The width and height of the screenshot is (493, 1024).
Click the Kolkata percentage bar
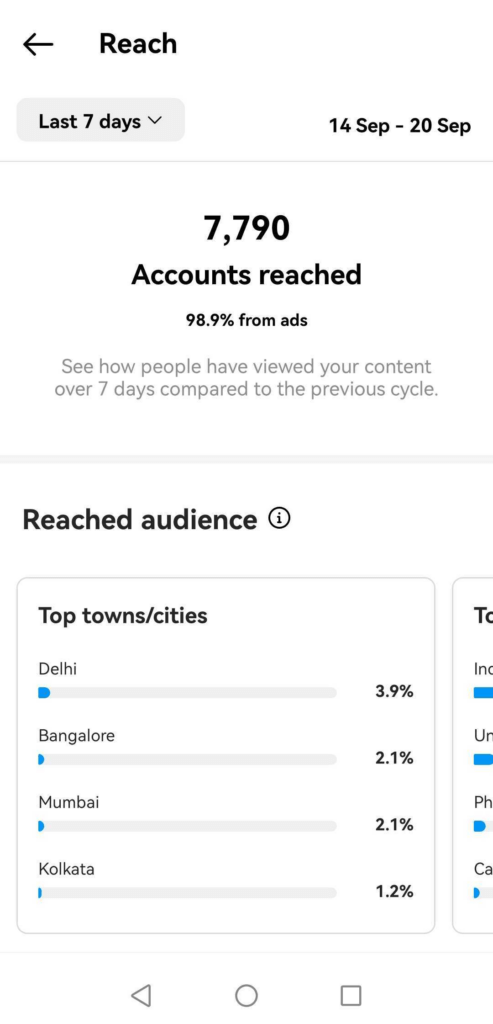point(187,893)
